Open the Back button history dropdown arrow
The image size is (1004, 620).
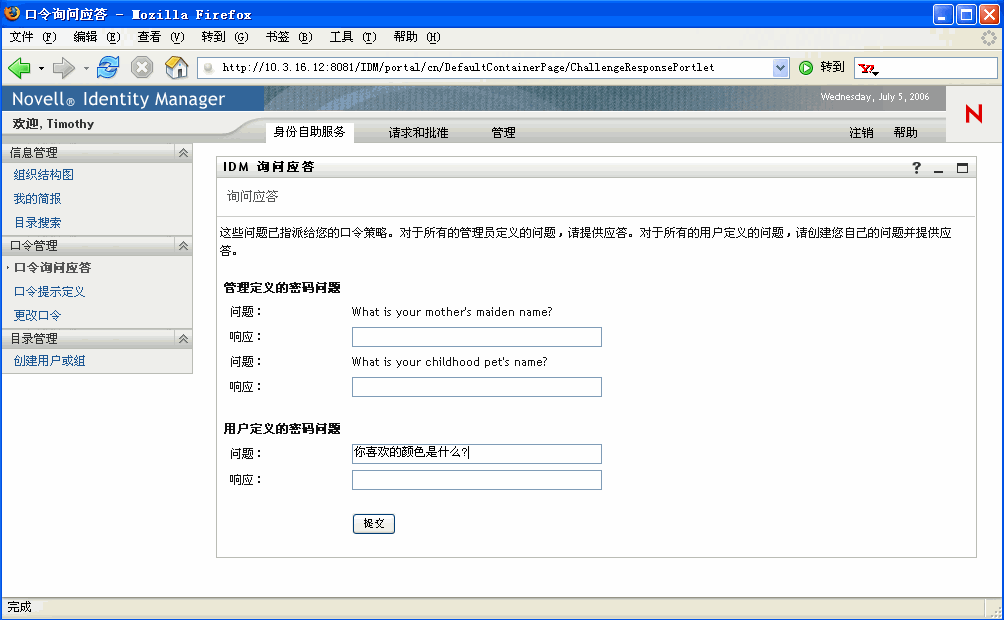coord(41,68)
